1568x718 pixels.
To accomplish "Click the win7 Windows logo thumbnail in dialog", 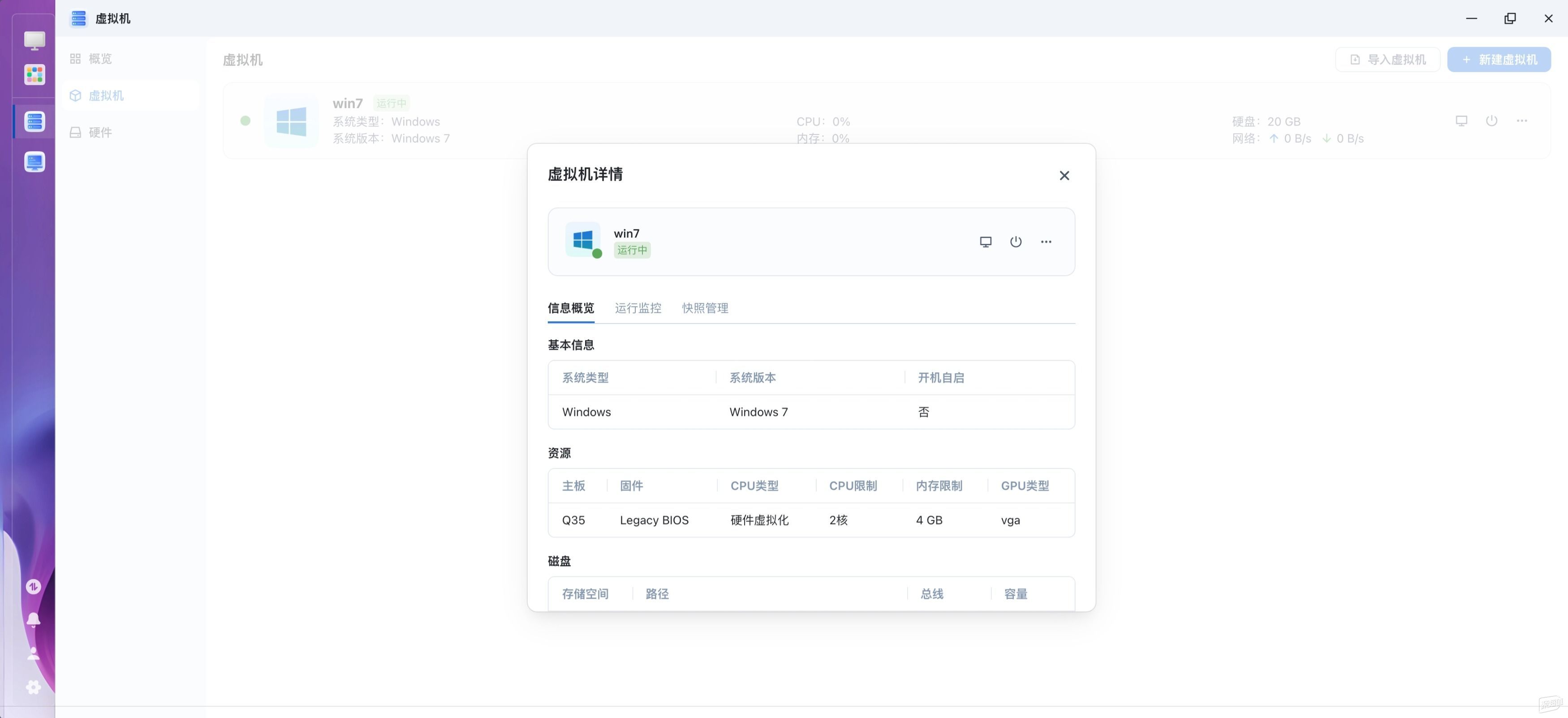I will (x=582, y=240).
